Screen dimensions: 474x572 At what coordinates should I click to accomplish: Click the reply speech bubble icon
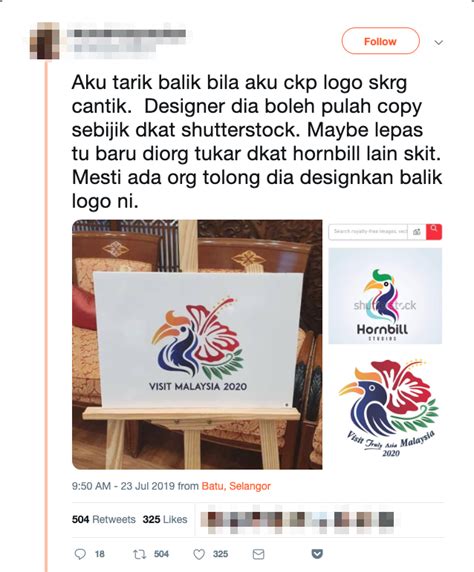(80, 554)
